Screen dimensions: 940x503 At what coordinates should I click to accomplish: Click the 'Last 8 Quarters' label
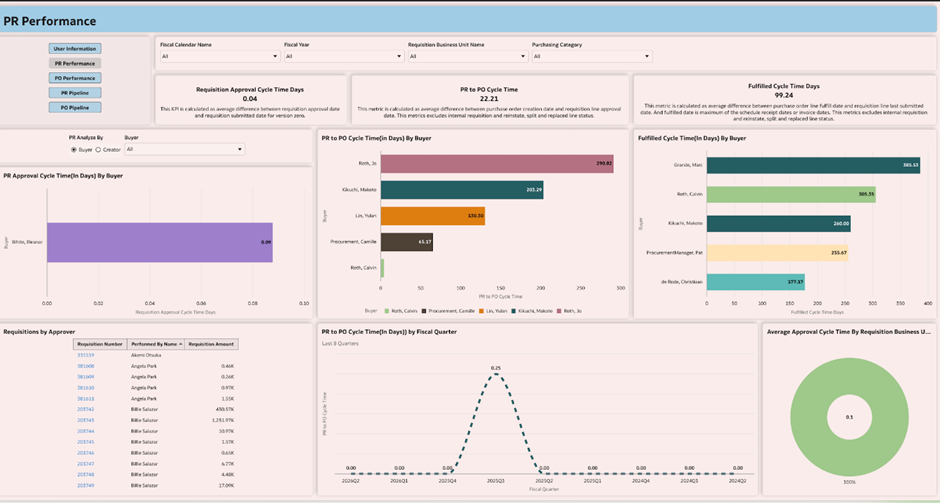[339, 344]
